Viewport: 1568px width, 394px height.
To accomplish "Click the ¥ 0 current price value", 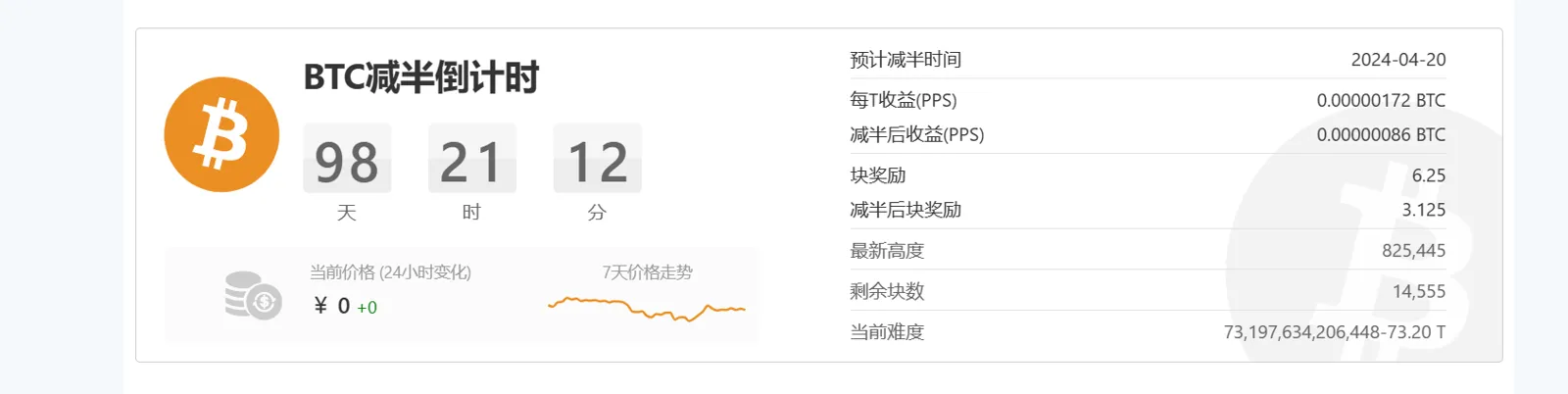I will 331,306.
